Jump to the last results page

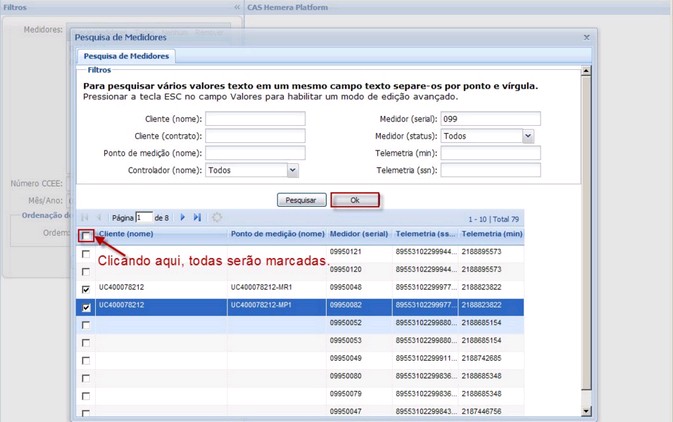[197, 217]
